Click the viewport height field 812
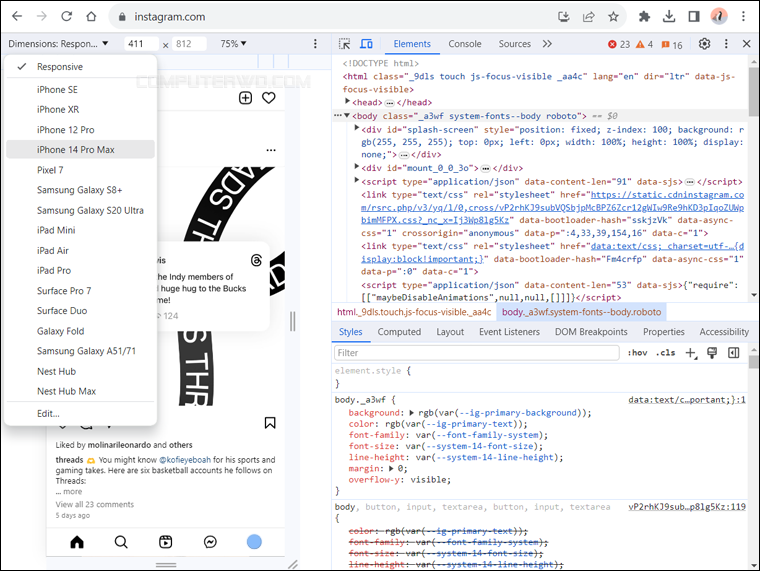 point(190,44)
